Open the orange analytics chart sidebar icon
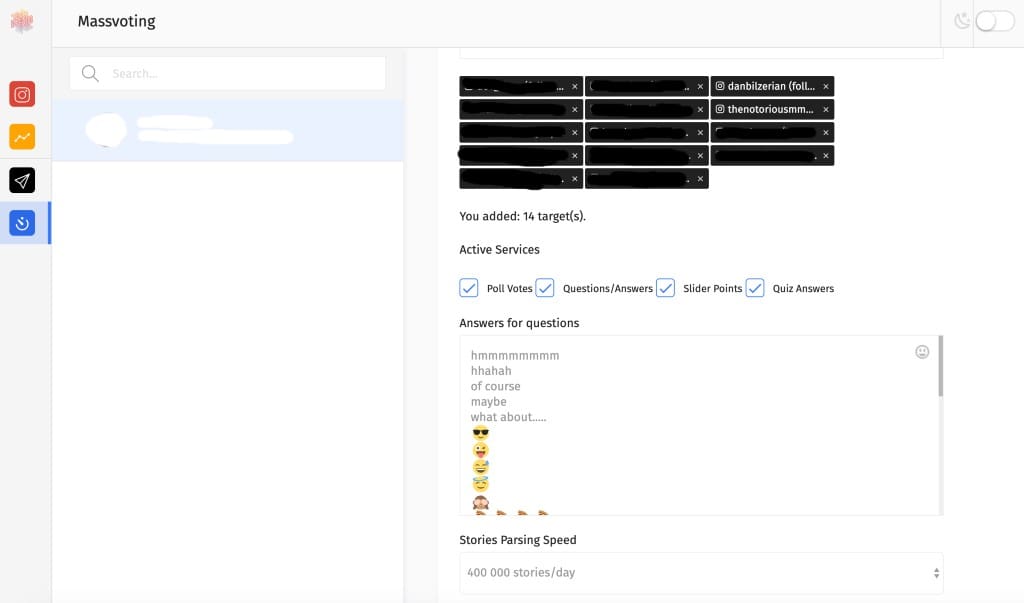This screenshot has height=603, width=1024. (22, 137)
